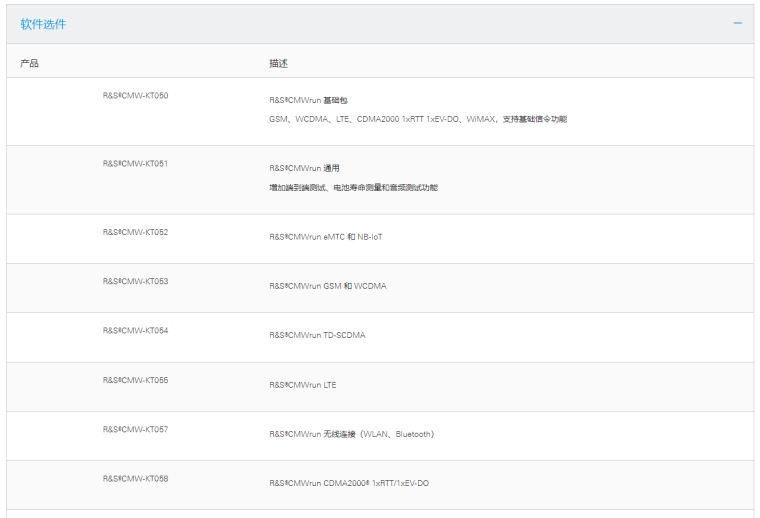Click the CMWrun TD-SCDMA description
Image resolution: width=760 pixels, height=518 pixels.
(317, 336)
